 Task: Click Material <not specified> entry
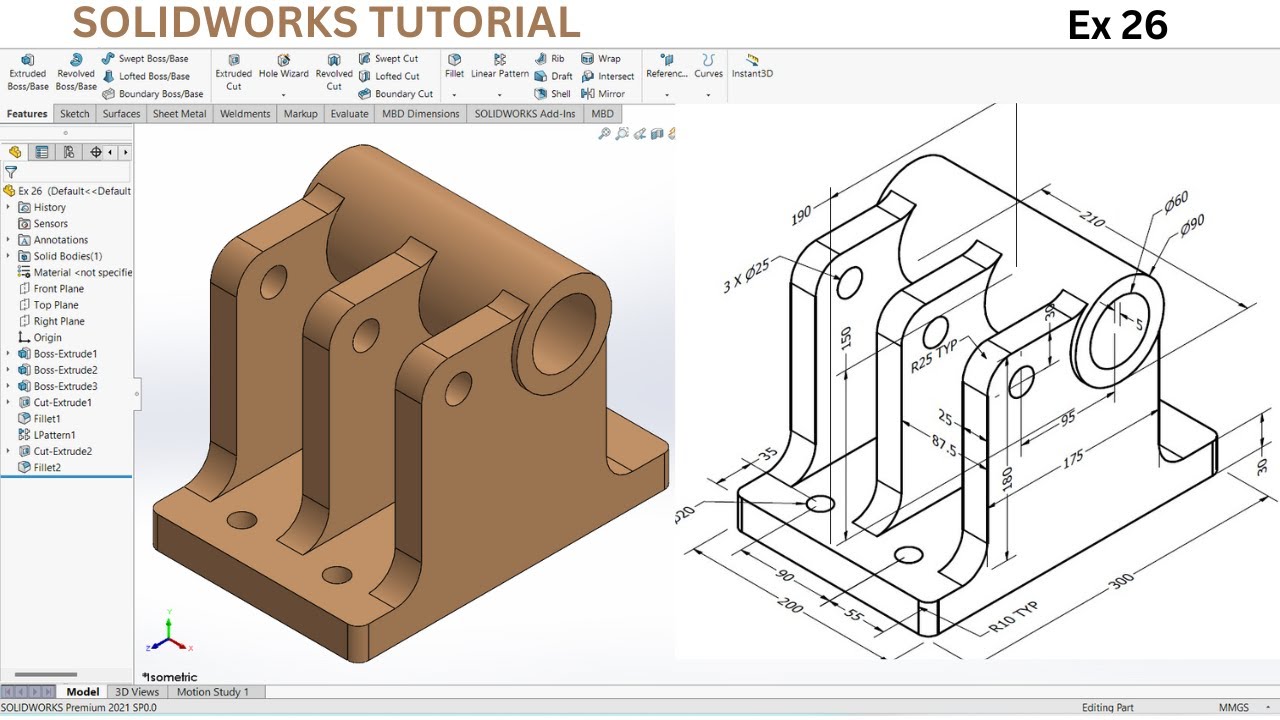tap(75, 272)
